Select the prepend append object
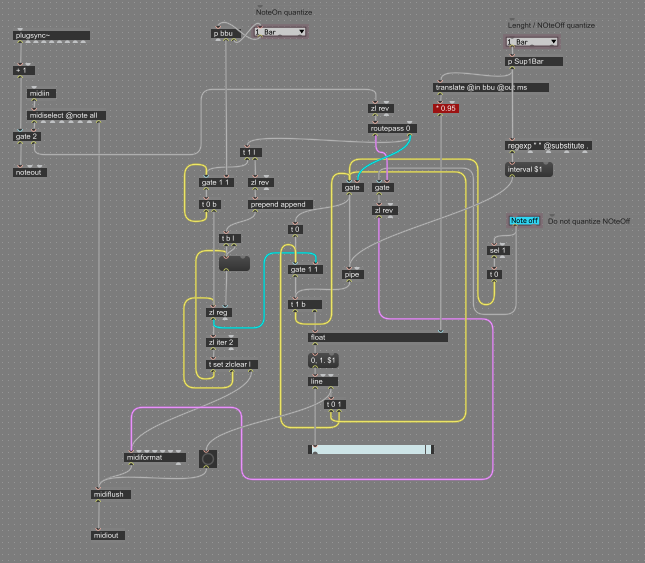Screen dimensions: 645x563 click(280, 204)
